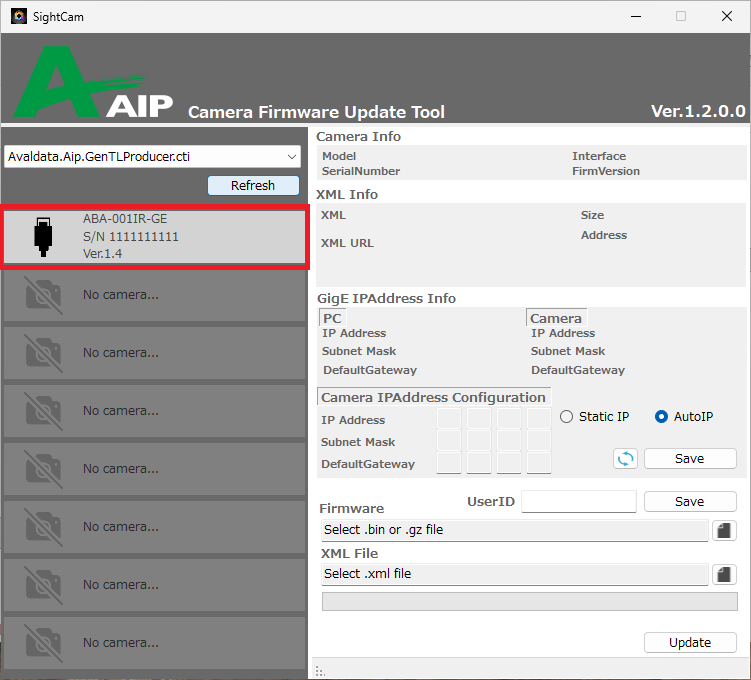Click the Camera Info heading

[x=358, y=136]
